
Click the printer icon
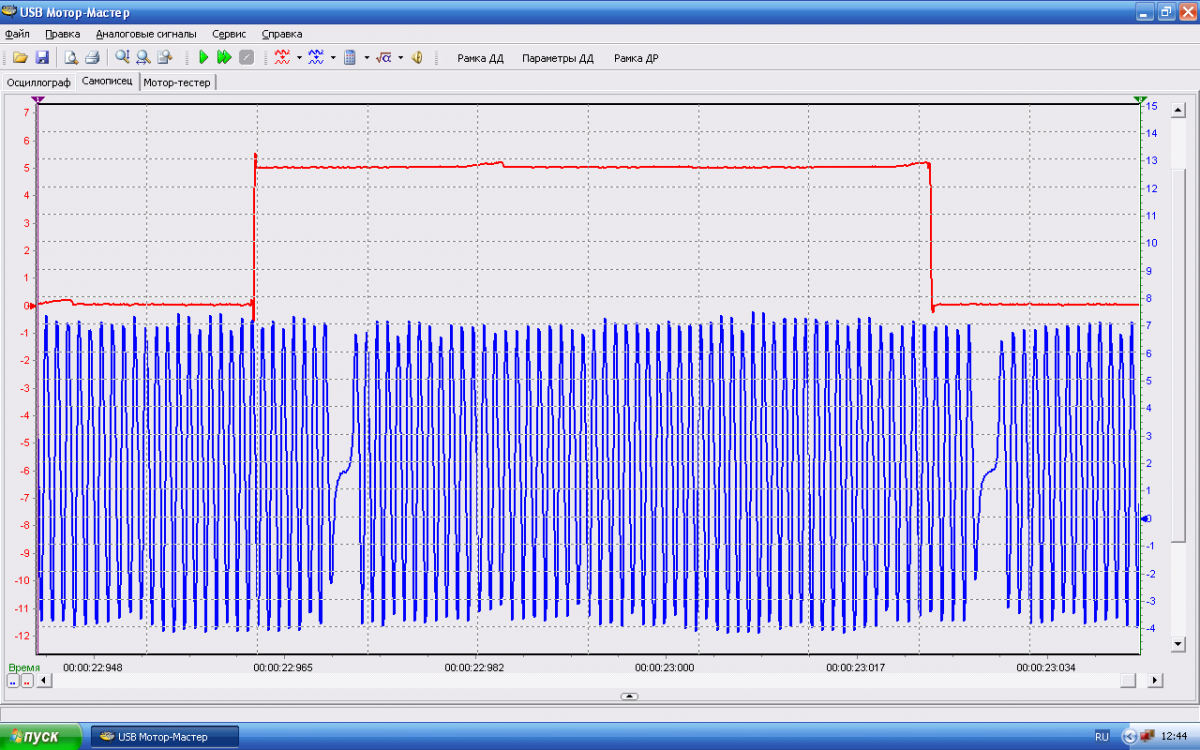pyautogui.click(x=92, y=58)
